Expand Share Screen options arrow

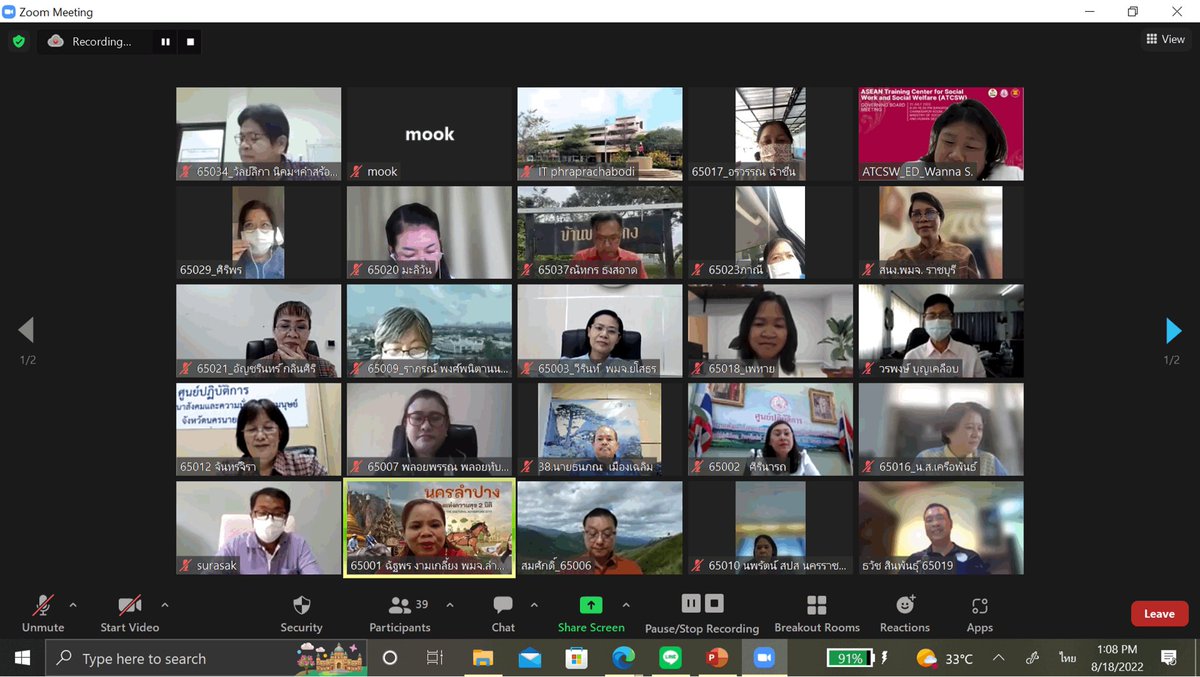click(626, 605)
